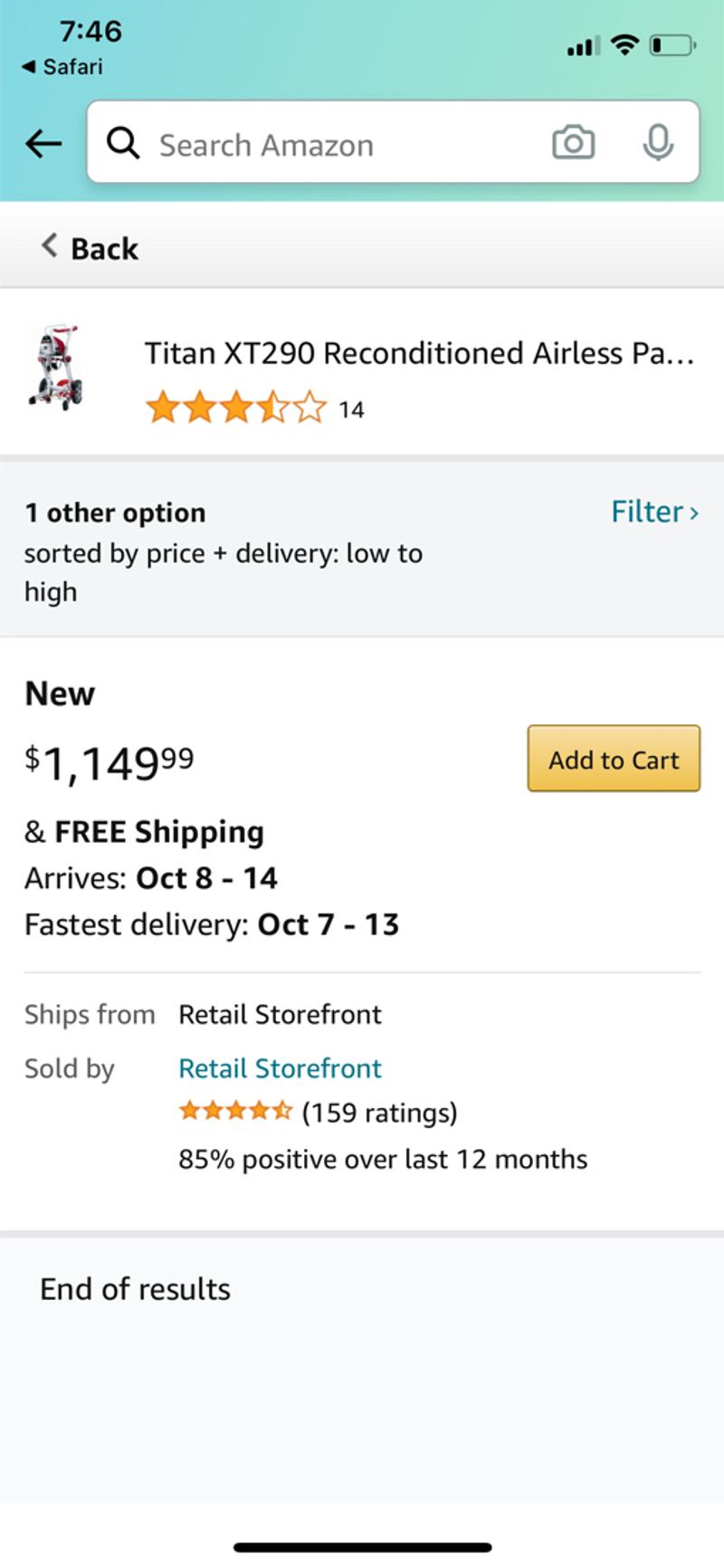724x1568 pixels.
Task: Open Retail Storefront seller link
Action: 280,1068
